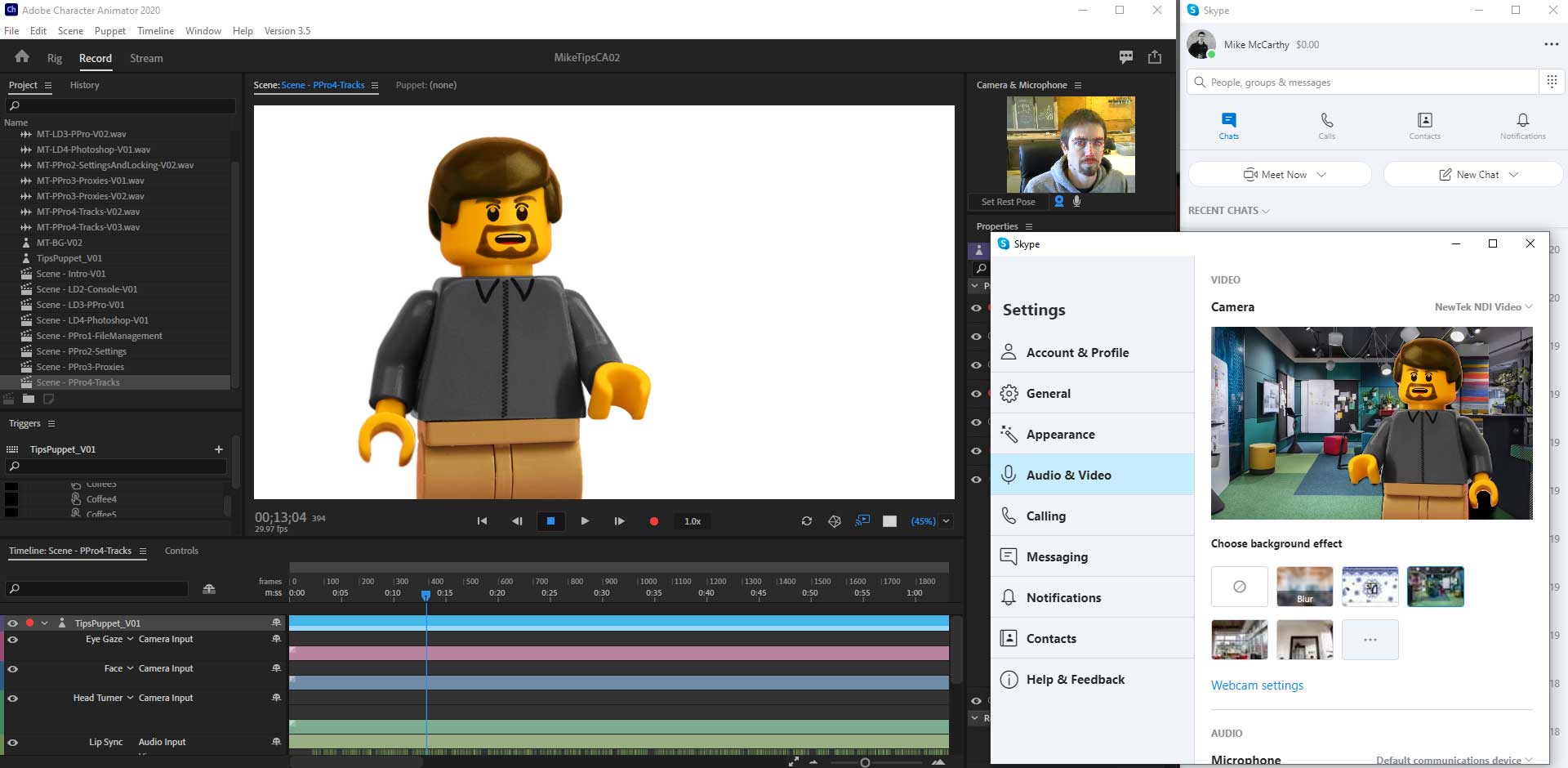
Task: Open more background effects ellipsis
Action: [1370, 640]
